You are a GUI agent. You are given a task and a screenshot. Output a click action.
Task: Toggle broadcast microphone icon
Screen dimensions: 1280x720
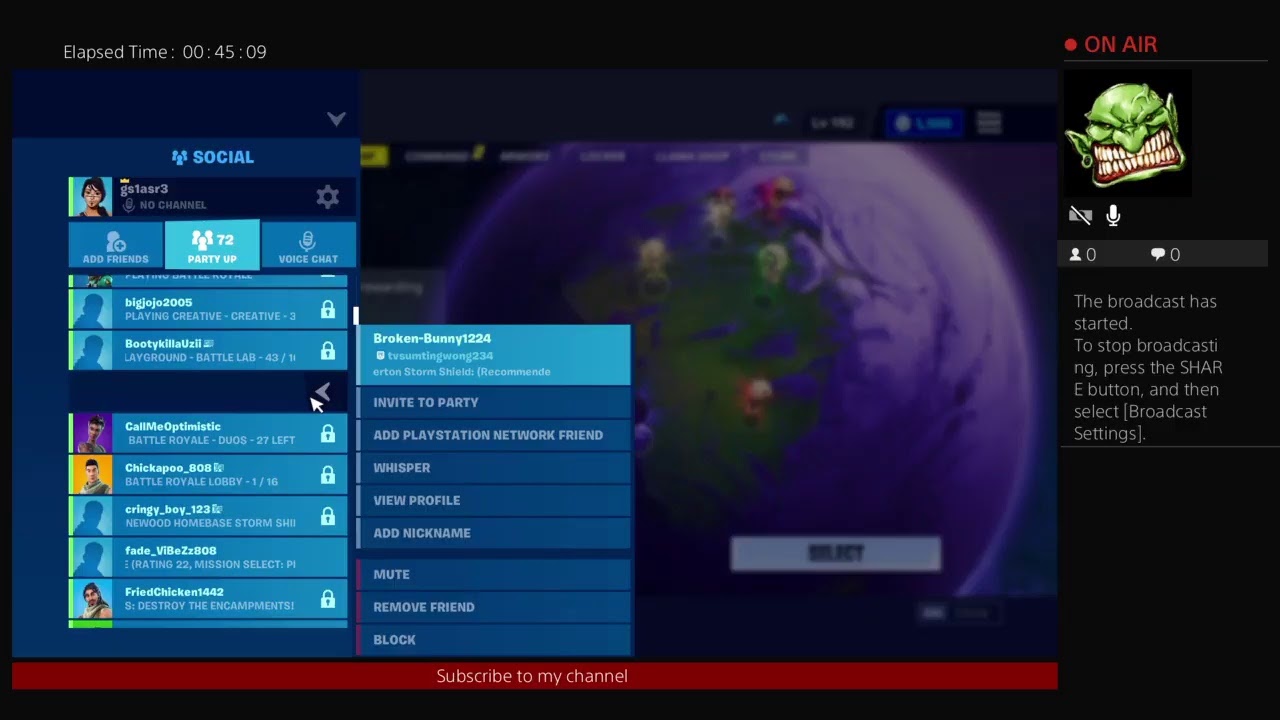1113,215
